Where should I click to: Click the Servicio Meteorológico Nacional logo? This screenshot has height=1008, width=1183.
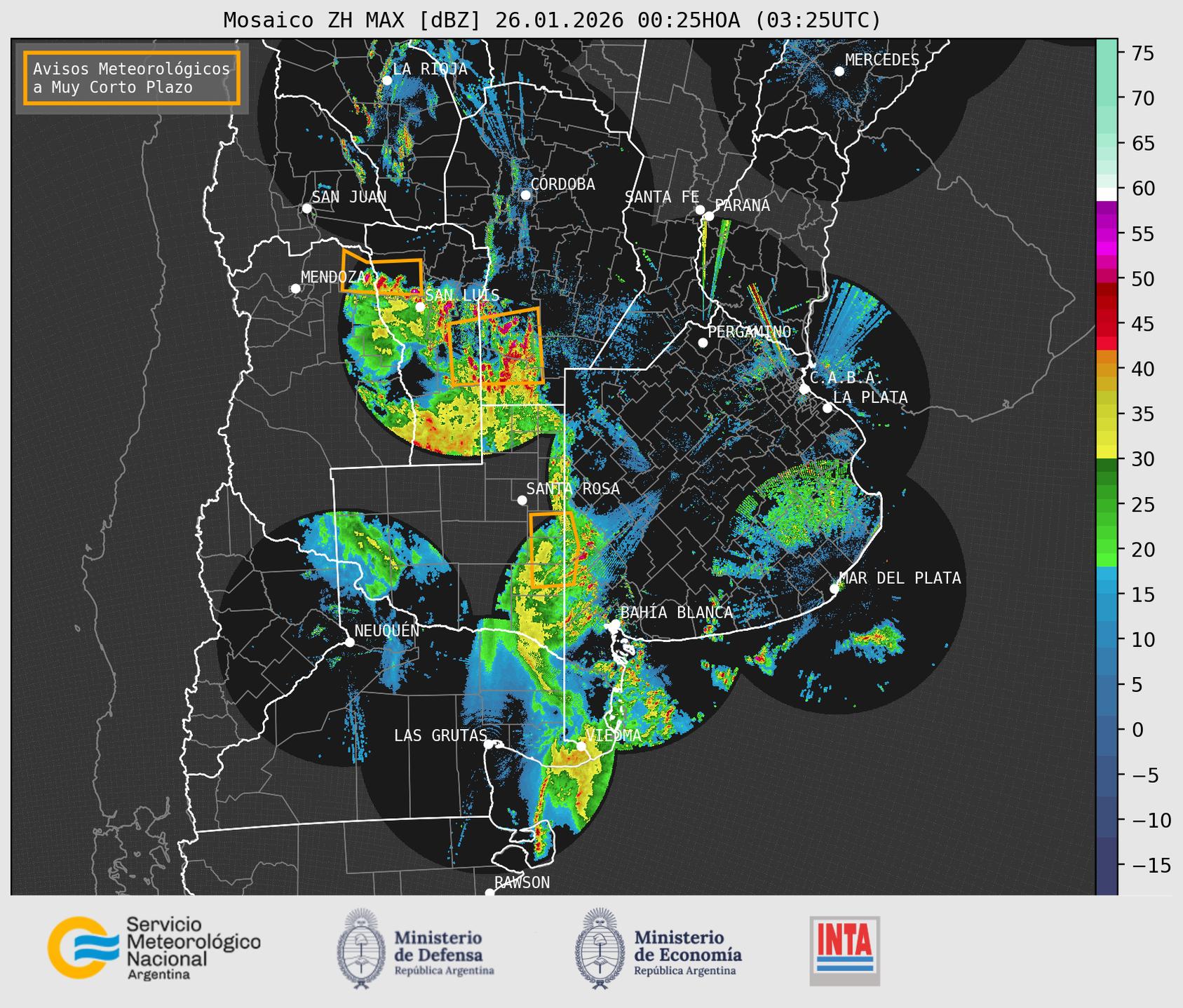[x=154, y=948]
